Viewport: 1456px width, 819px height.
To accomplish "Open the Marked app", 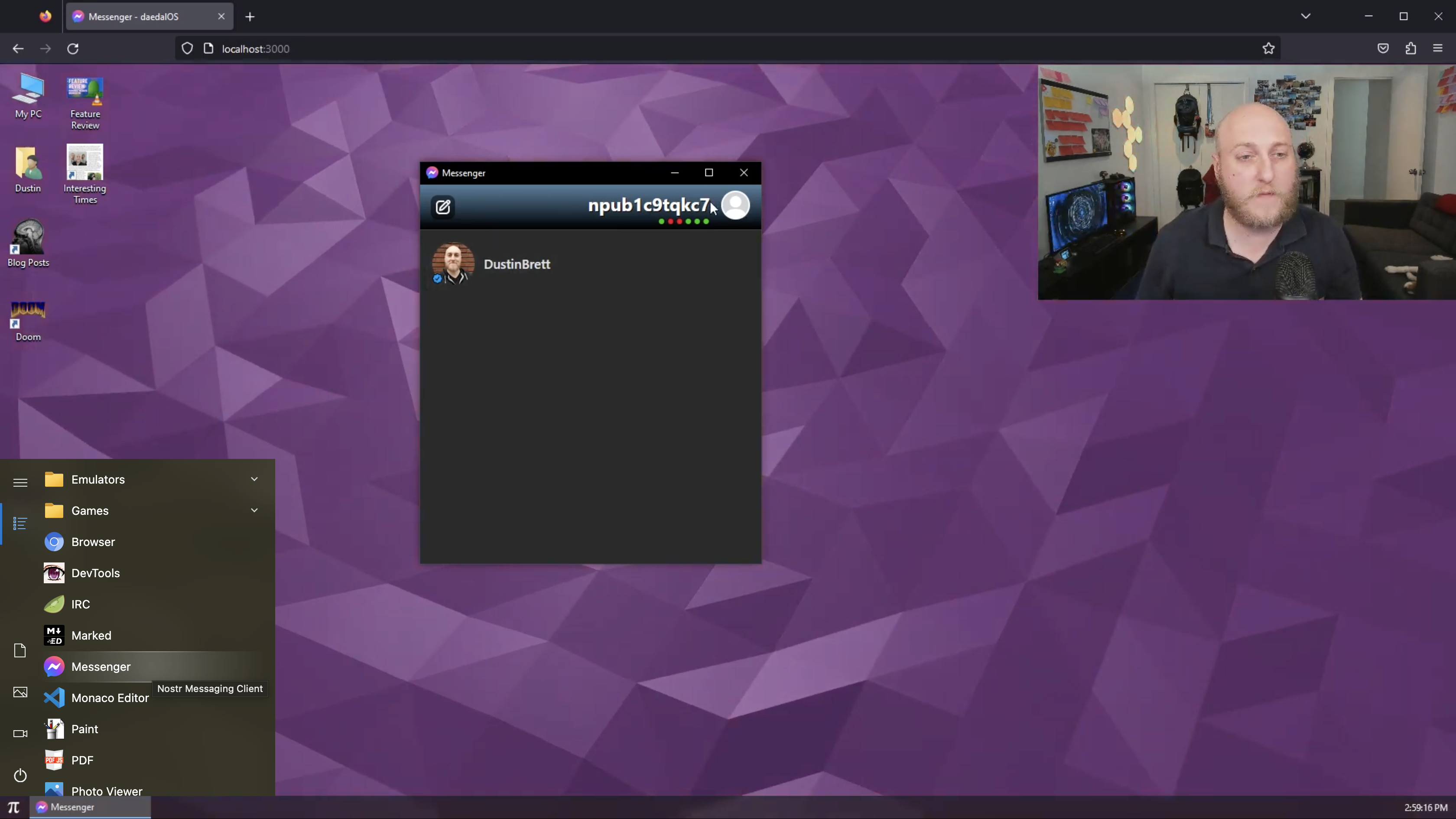I will pos(91,635).
